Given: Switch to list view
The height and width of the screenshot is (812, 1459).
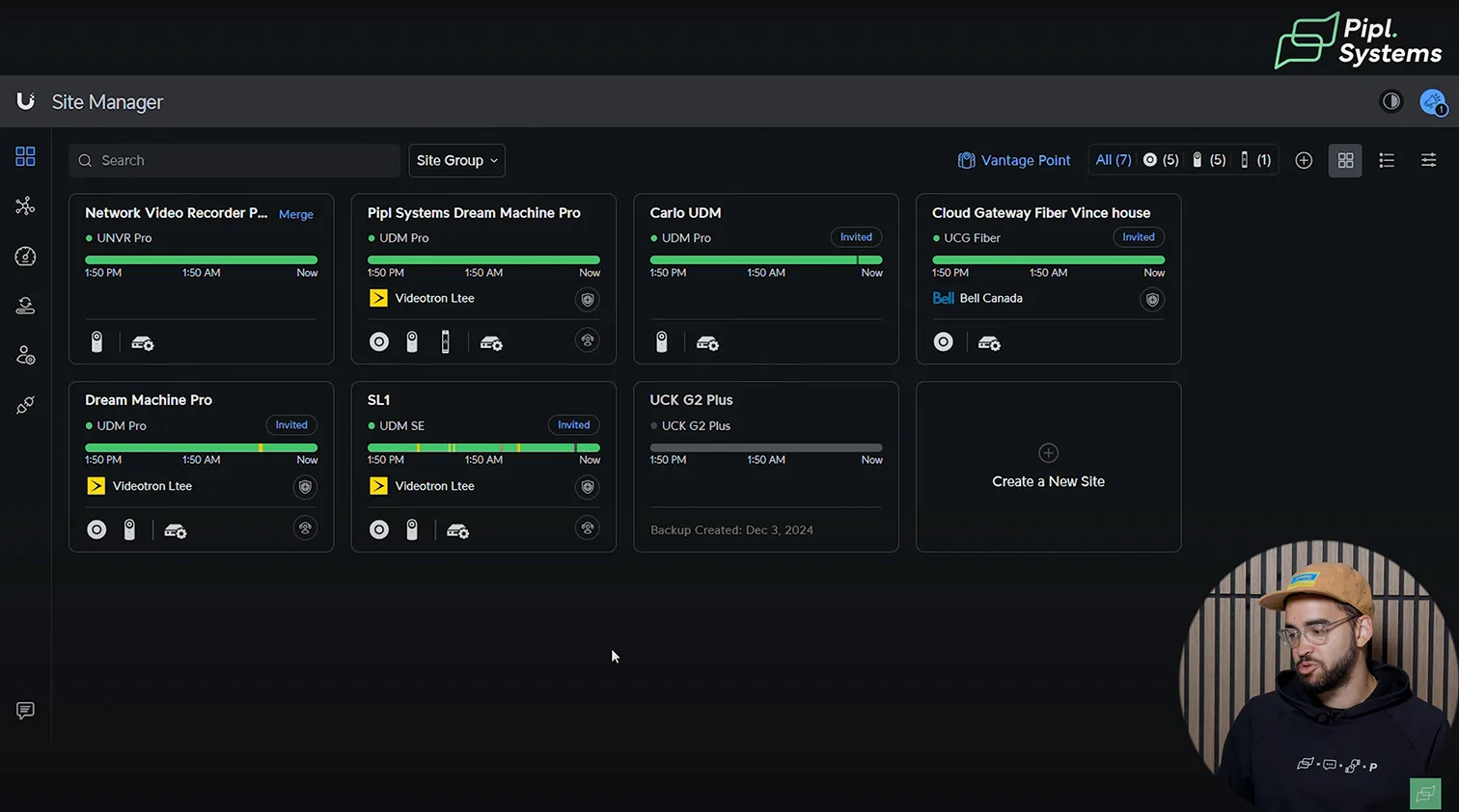Looking at the screenshot, I should click(x=1387, y=161).
